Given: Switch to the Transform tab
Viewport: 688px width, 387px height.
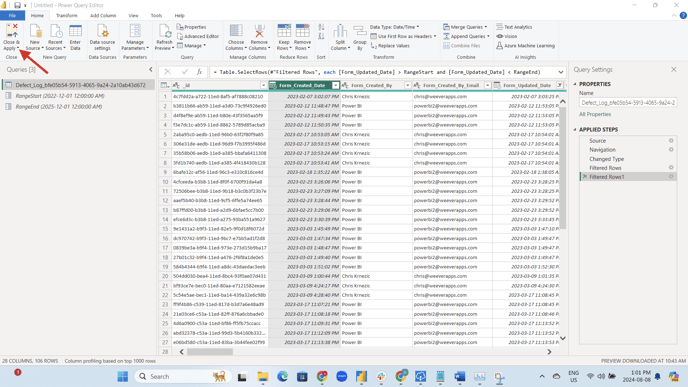Looking at the screenshot, I should (67, 15).
